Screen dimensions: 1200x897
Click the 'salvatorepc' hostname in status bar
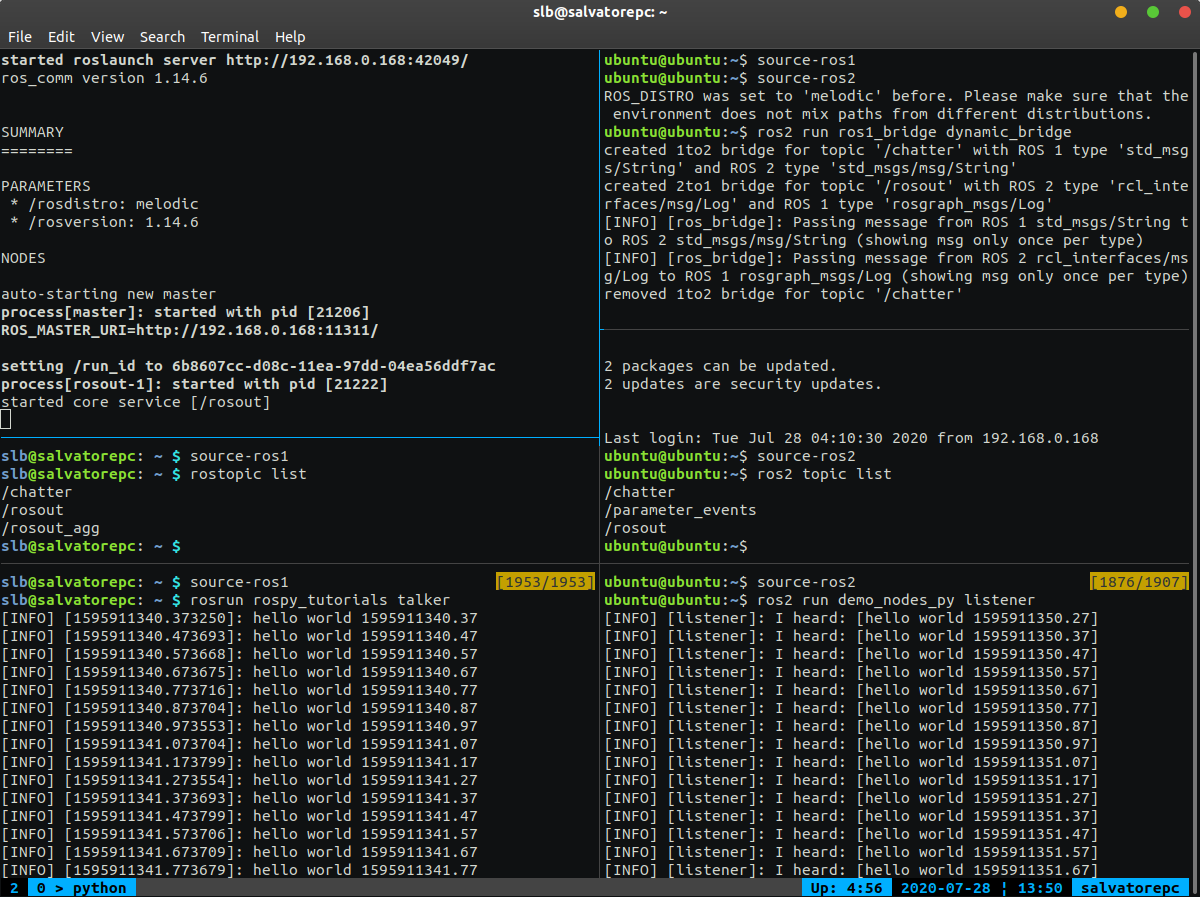tap(1130, 888)
